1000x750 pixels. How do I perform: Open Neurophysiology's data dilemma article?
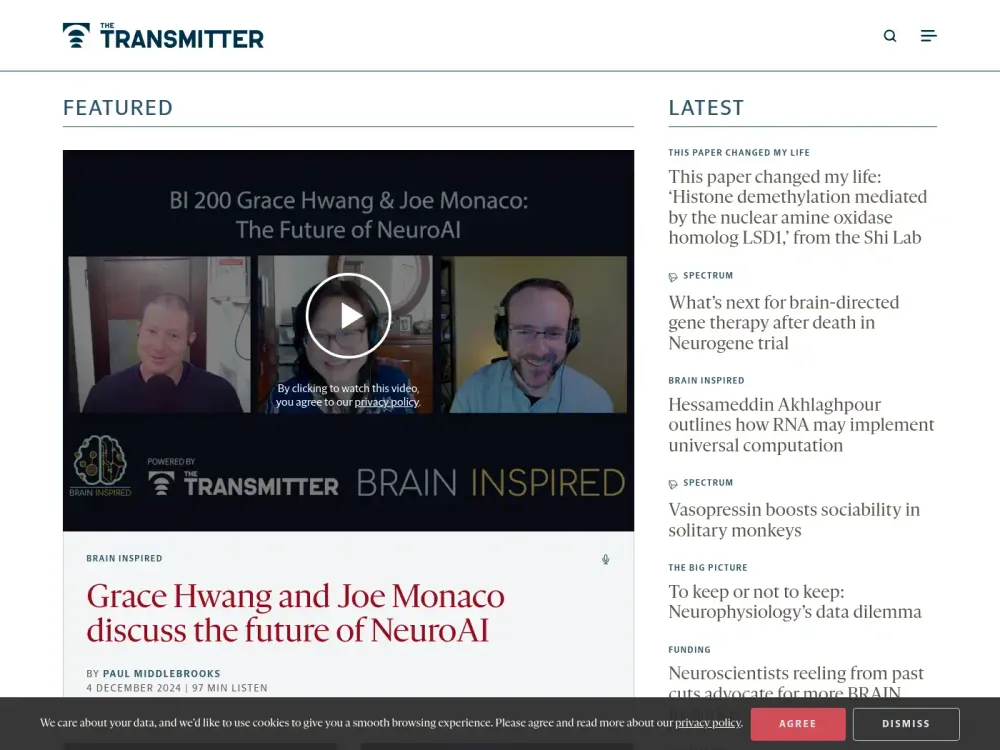794,602
